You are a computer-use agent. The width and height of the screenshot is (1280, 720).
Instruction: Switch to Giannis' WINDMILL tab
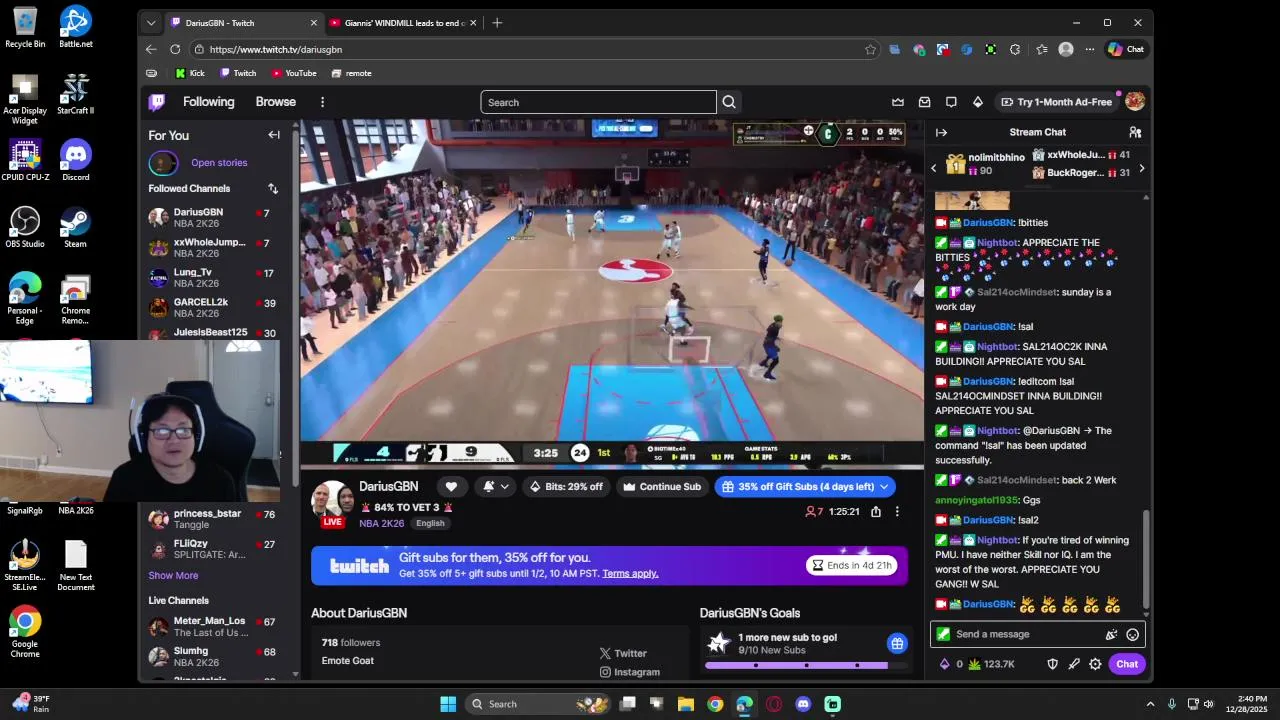click(404, 23)
